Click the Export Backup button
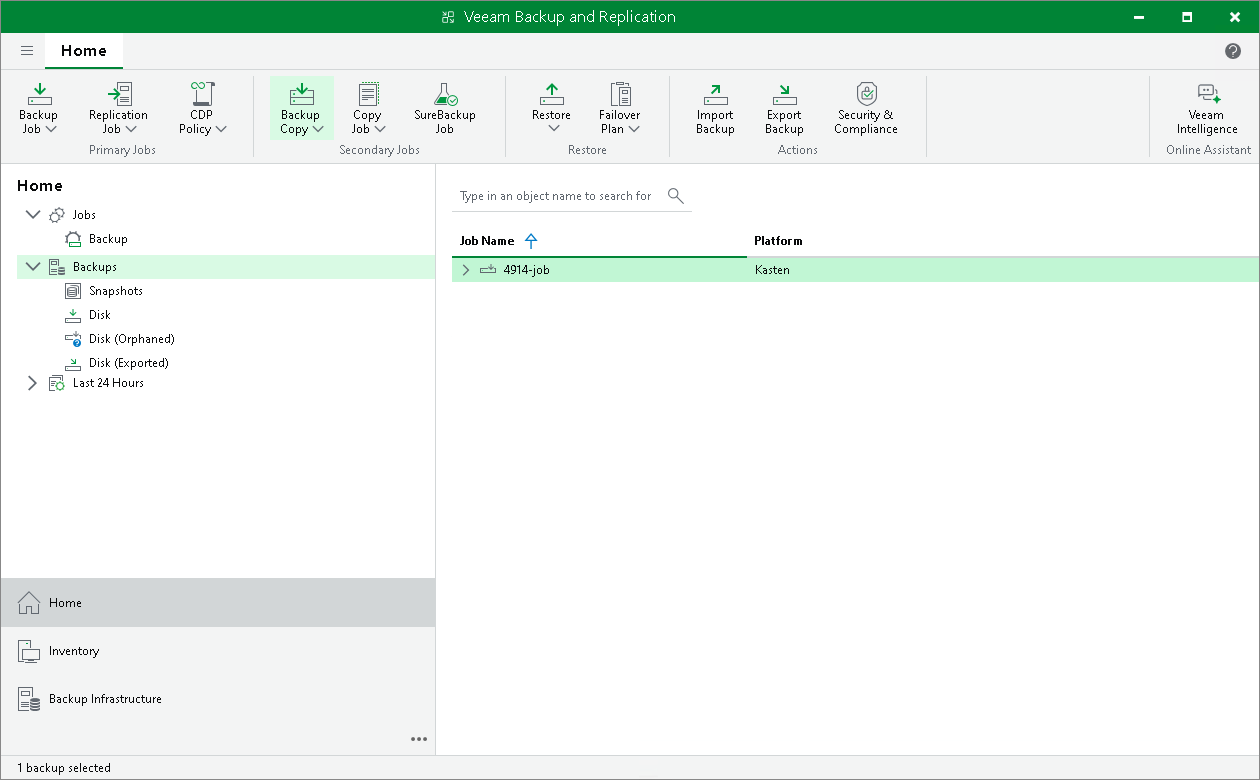1260x780 pixels. click(784, 108)
